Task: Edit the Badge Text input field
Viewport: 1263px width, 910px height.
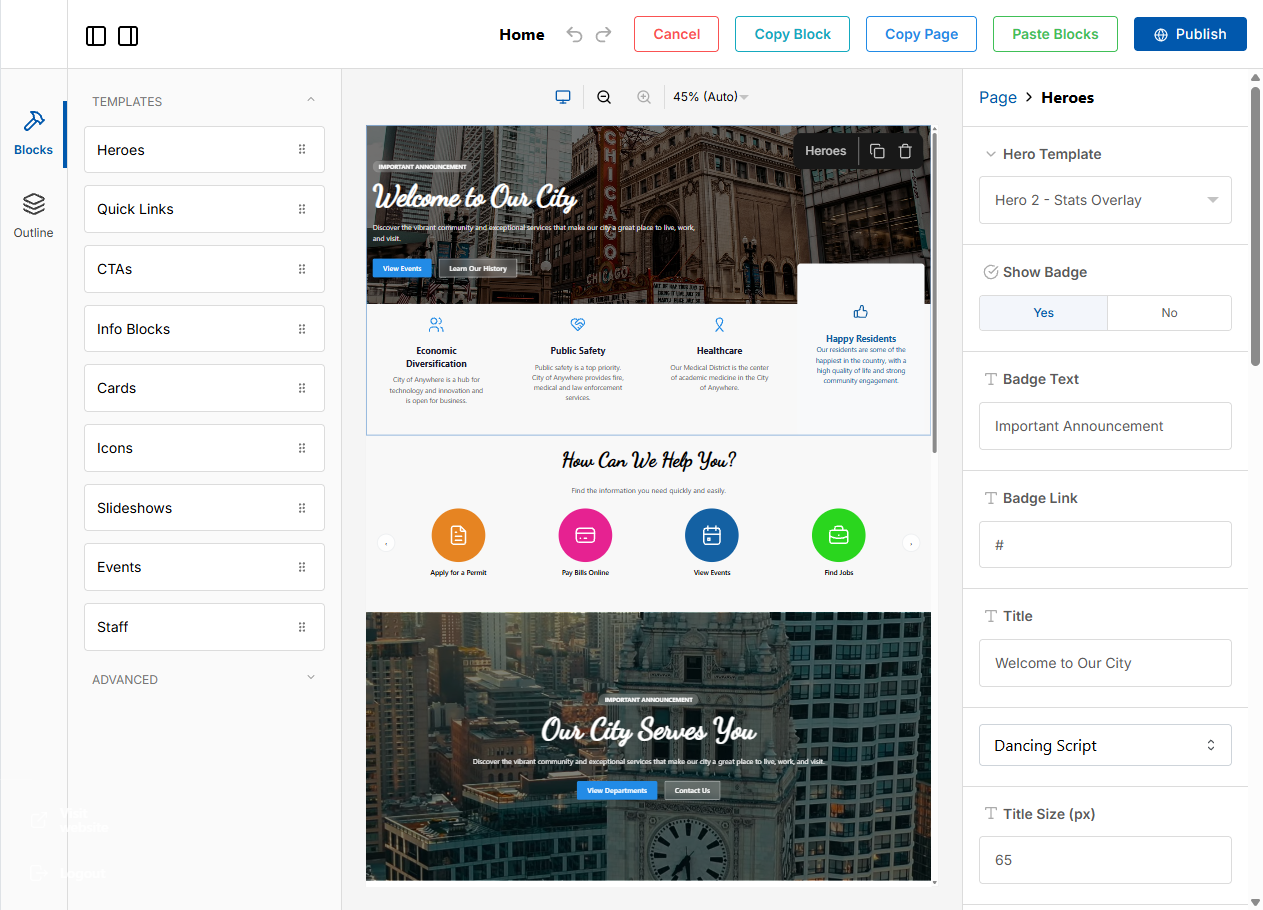Action: click(x=1105, y=426)
